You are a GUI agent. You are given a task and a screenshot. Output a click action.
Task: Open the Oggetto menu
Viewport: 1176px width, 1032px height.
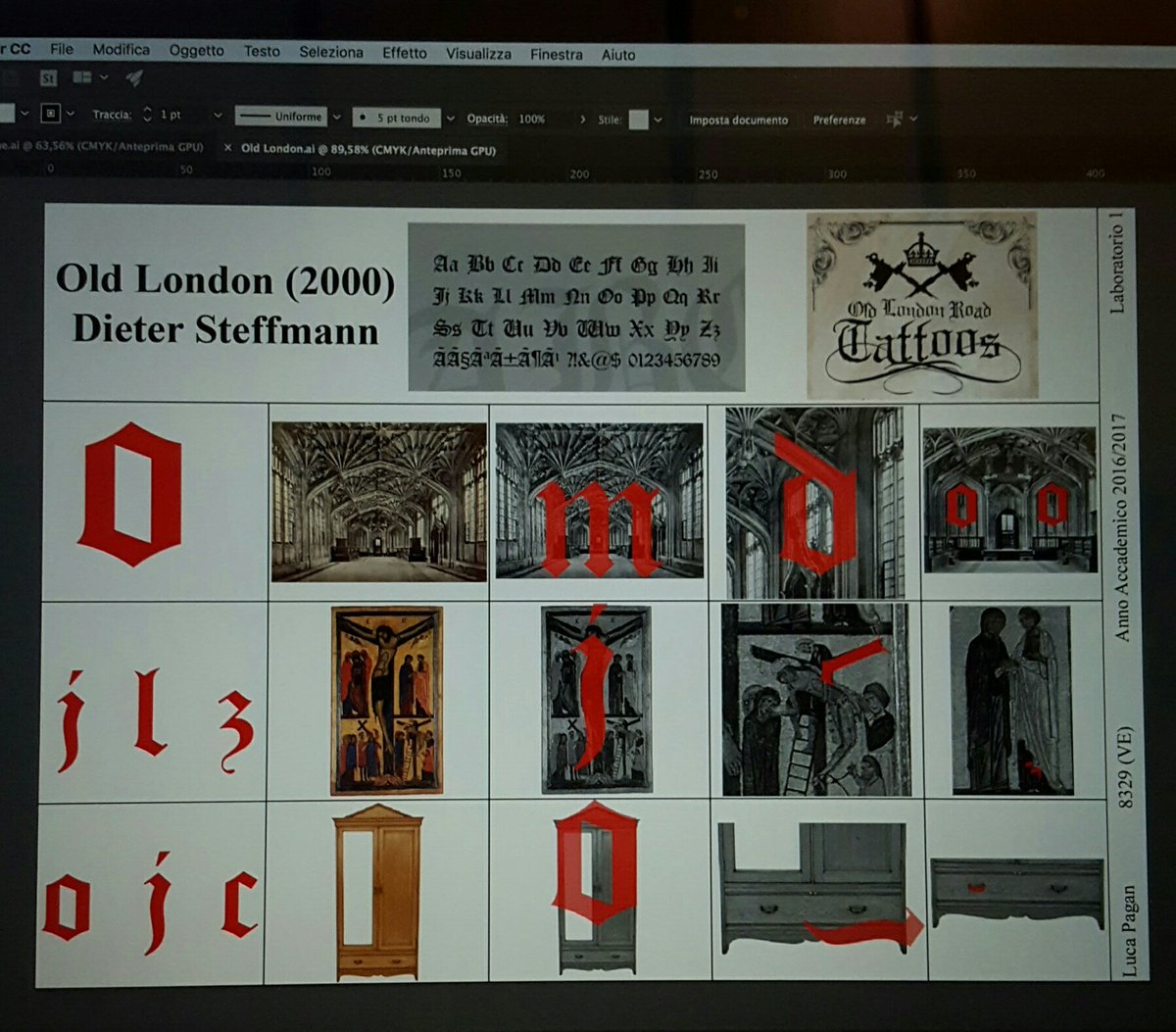tap(196, 51)
